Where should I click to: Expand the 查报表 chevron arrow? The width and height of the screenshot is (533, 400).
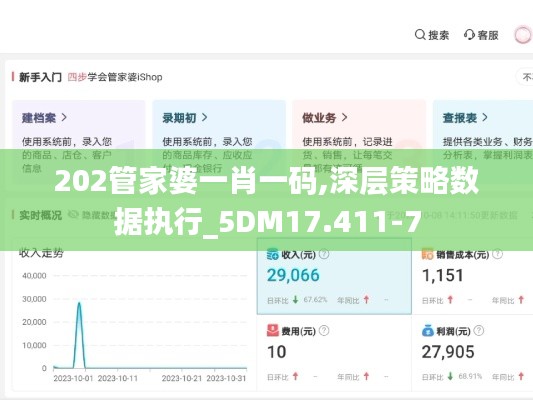tap(485, 118)
